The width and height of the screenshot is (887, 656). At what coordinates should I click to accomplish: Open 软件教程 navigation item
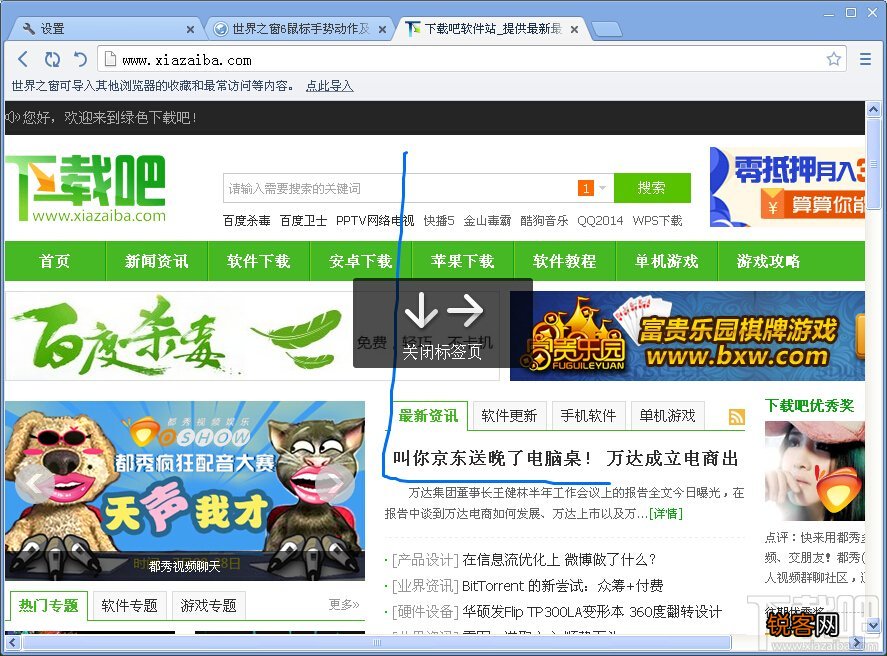(x=565, y=261)
